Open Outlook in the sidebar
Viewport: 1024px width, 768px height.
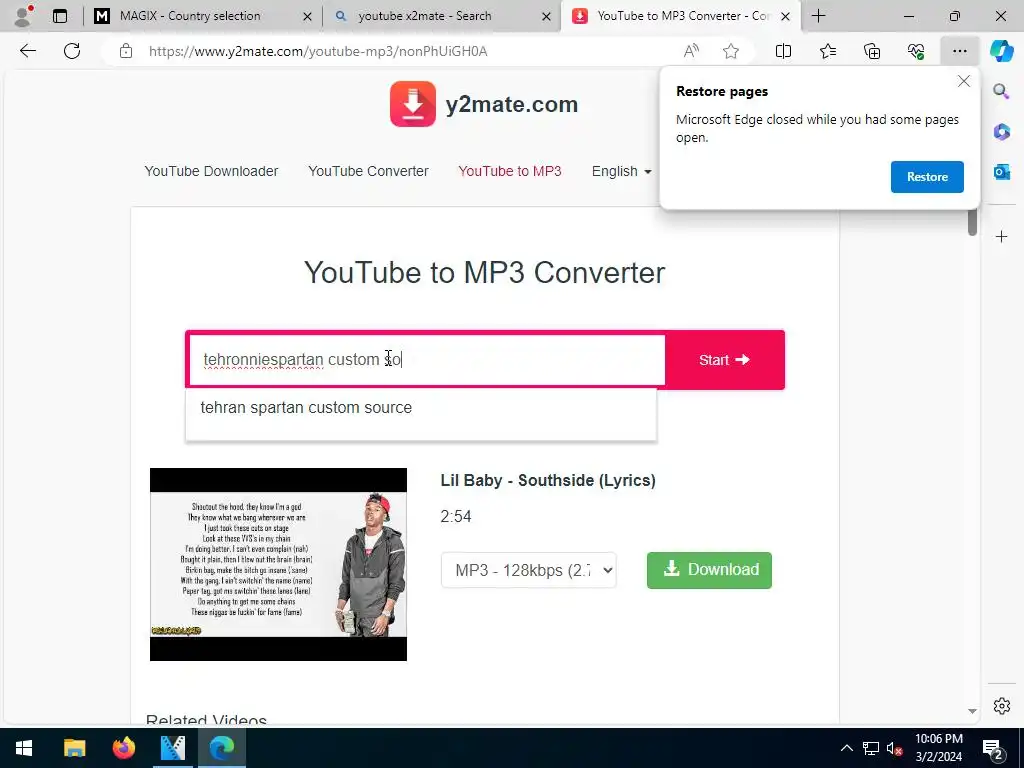(1001, 172)
